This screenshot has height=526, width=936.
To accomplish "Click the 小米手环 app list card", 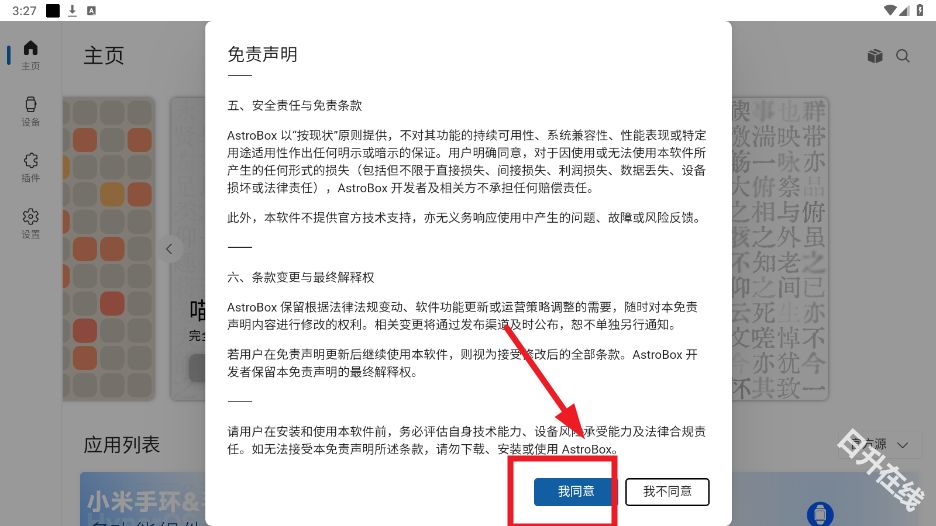I will (143, 499).
